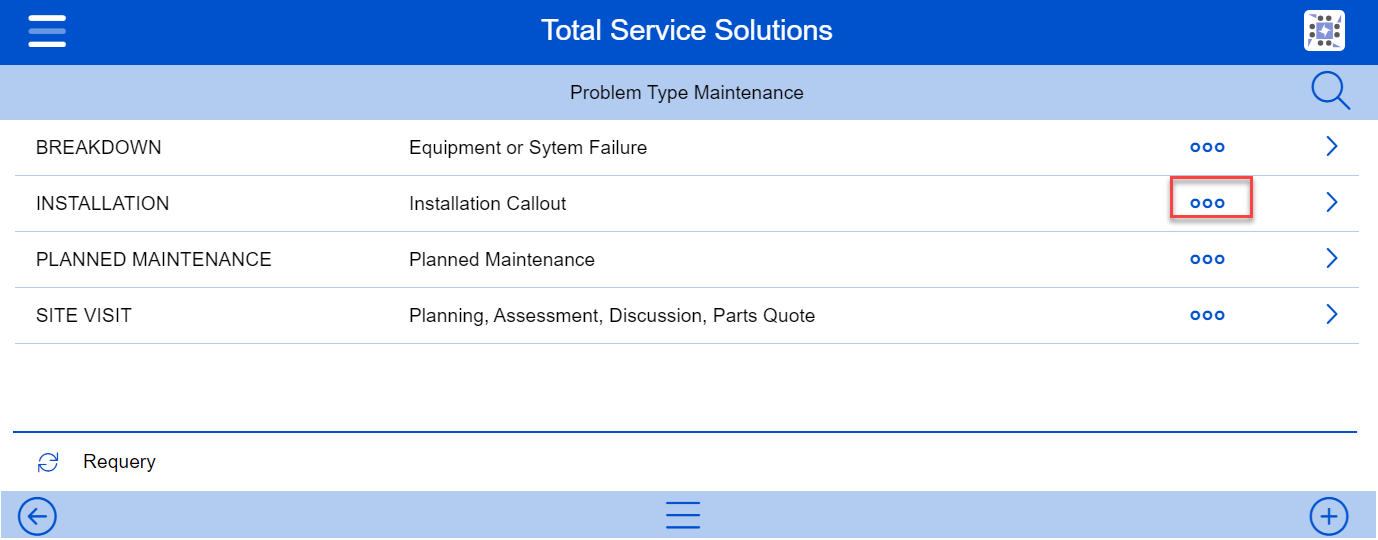Open the three-dot options for PLANNED MAINTENANCE
1378x540 pixels.
[x=1207, y=259]
